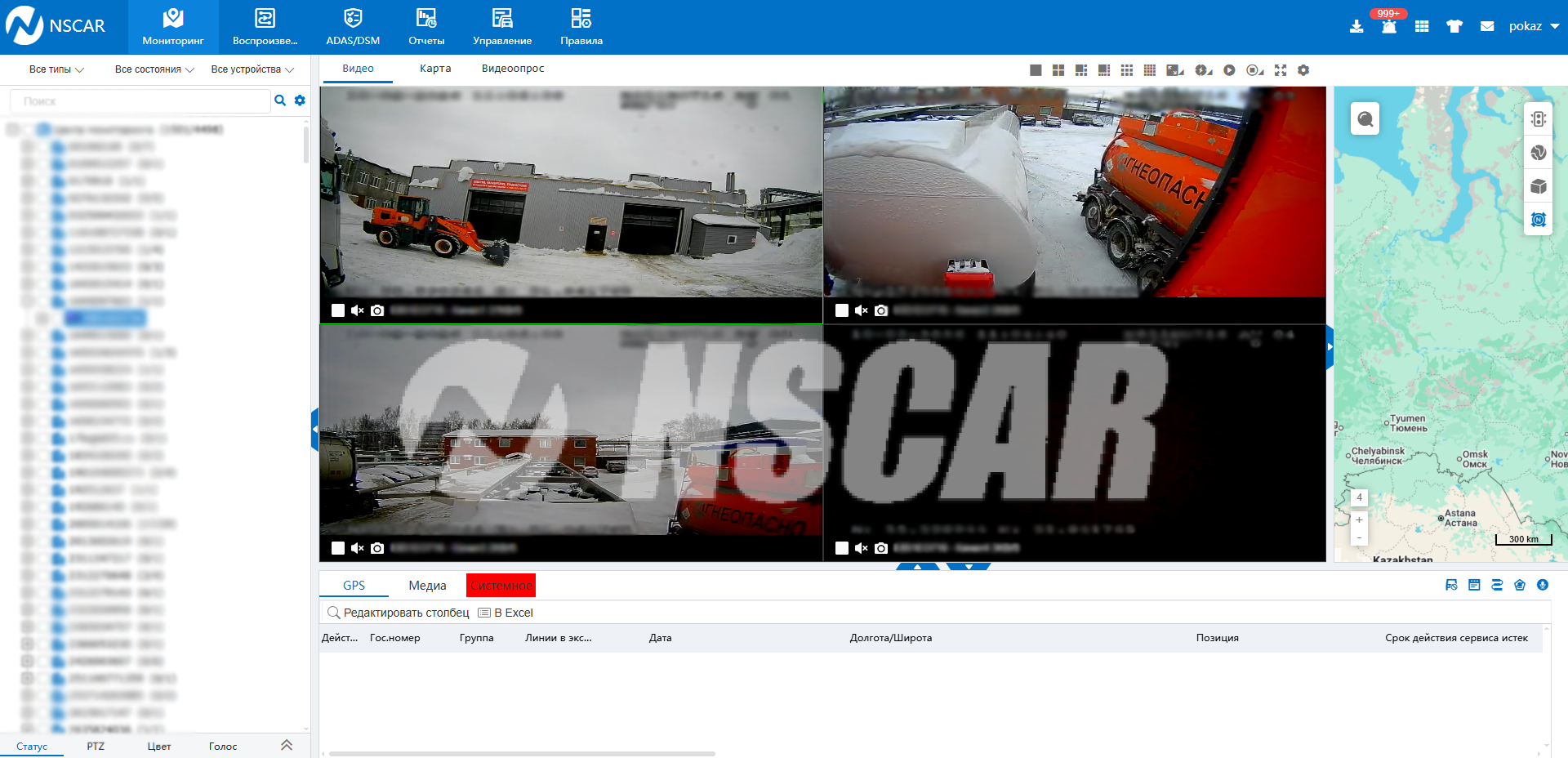The height and width of the screenshot is (758, 1568).
Task: Toggle the traffic light layer on map
Action: coord(1539,119)
